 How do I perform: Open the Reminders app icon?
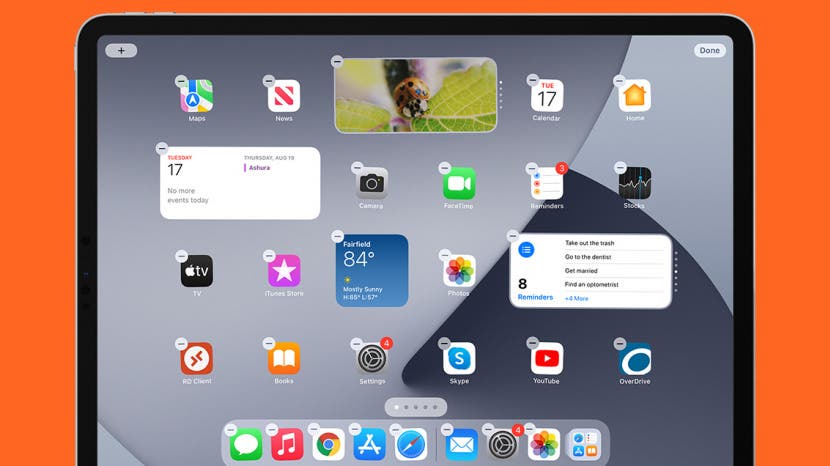(x=547, y=183)
